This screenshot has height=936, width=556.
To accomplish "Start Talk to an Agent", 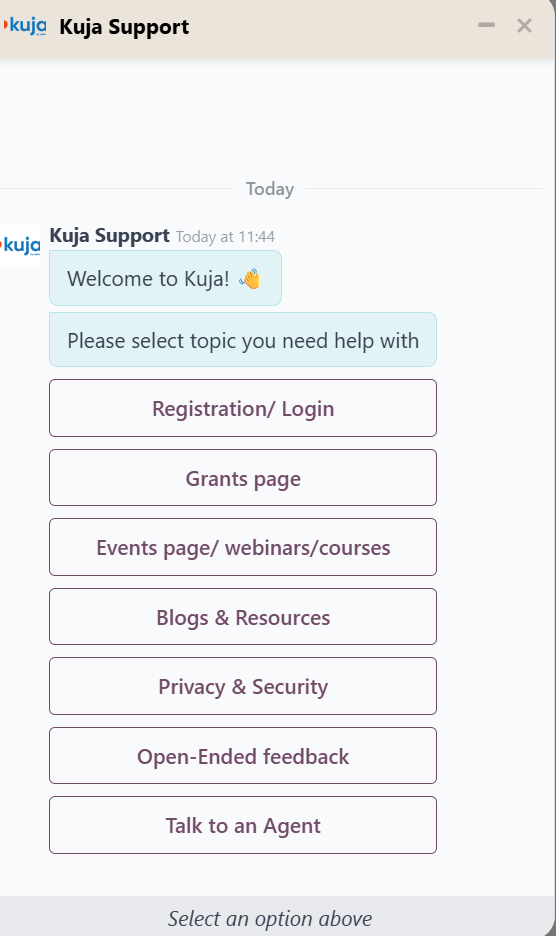I will pos(243,826).
